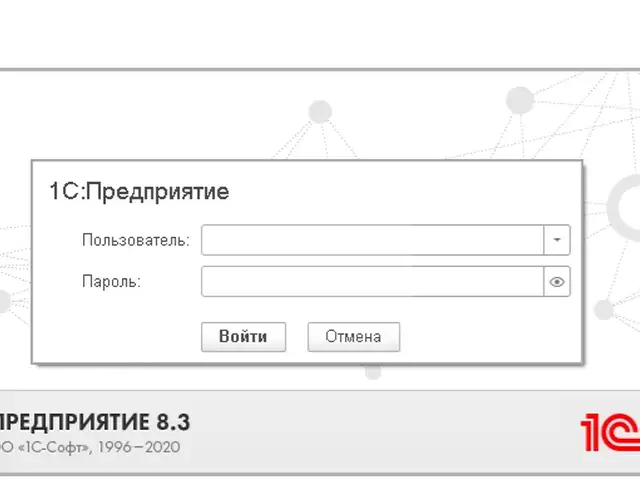Toggle password visibility eye icon
The height and width of the screenshot is (480, 640).
(557, 282)
